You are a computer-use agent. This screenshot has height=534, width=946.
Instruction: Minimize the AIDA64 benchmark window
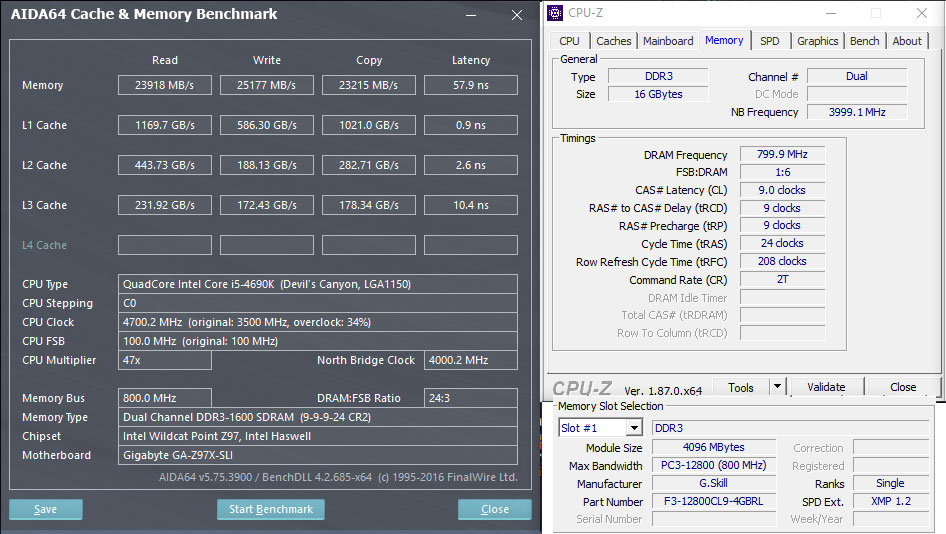tap(471, 14)
